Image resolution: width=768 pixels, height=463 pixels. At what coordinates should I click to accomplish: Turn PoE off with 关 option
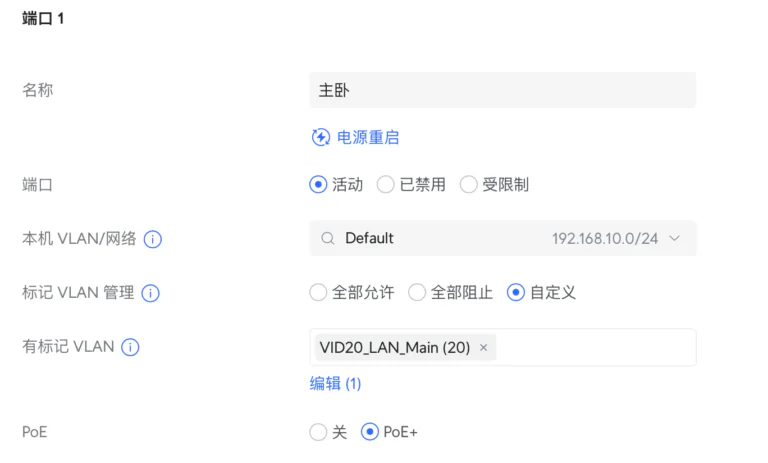click(x=319, y=432)
